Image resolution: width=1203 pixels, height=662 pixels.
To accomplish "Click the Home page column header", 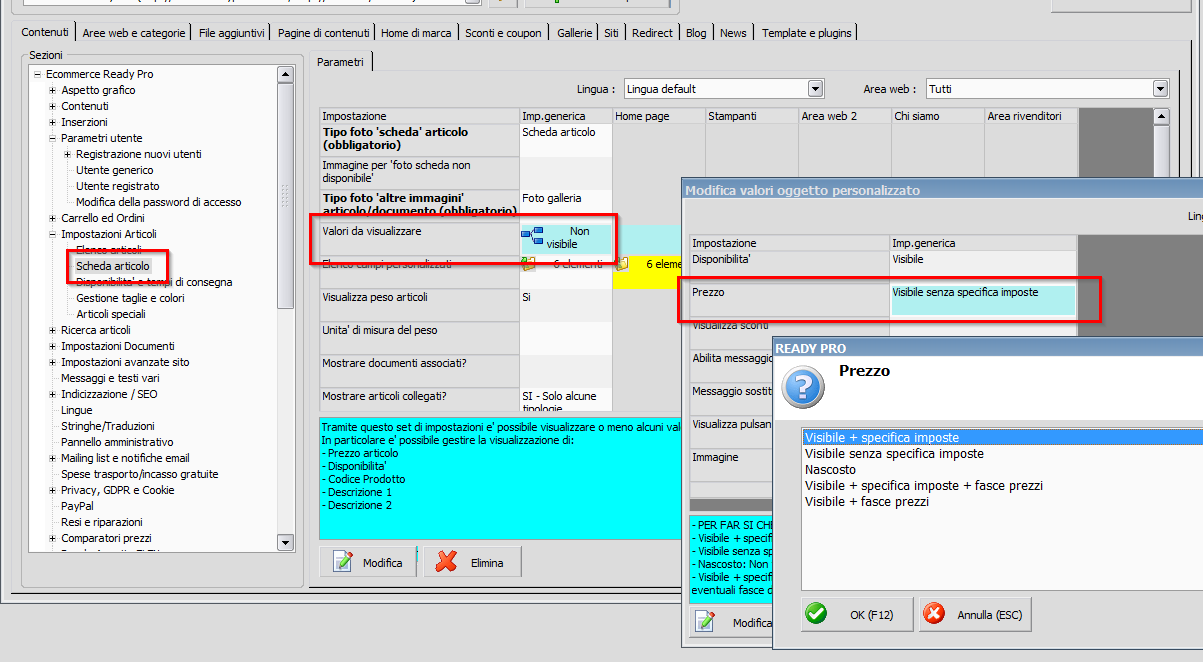I will [x=659, y=116].
